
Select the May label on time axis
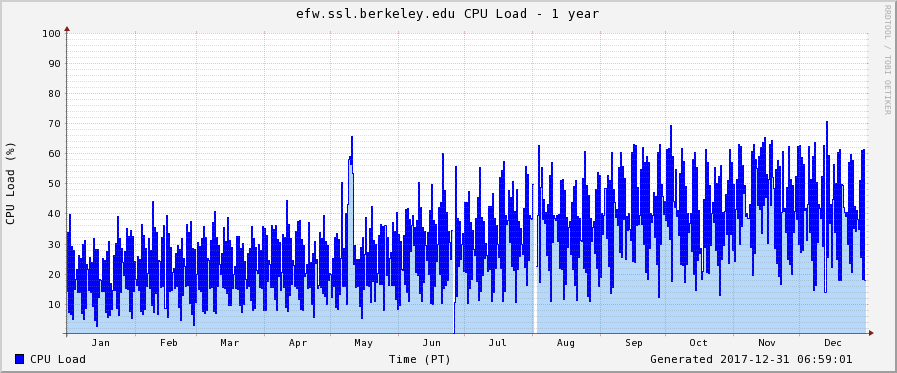click(x=363, y=343)
